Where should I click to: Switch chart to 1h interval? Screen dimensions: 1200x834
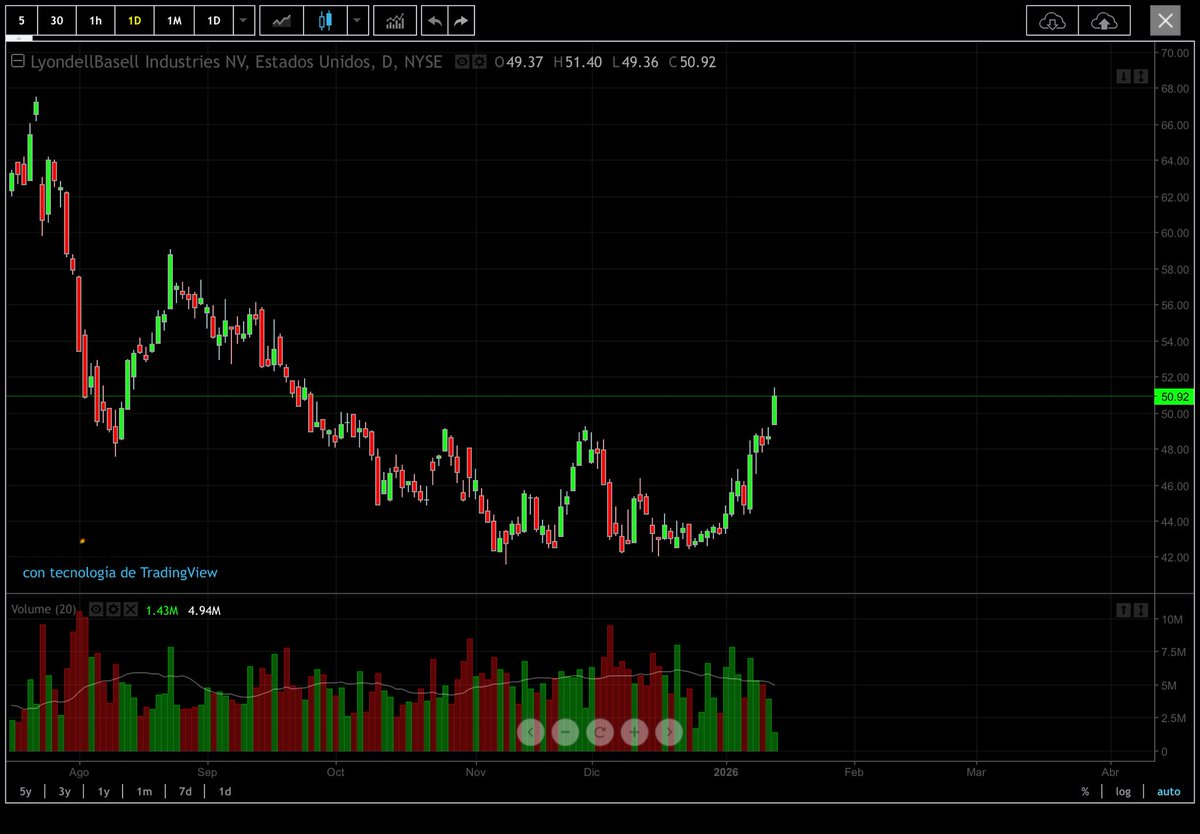(x=95, y=20)
